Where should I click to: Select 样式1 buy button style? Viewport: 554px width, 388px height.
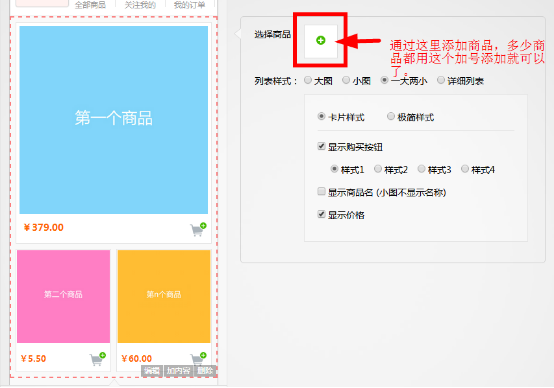tap(334, 169)
